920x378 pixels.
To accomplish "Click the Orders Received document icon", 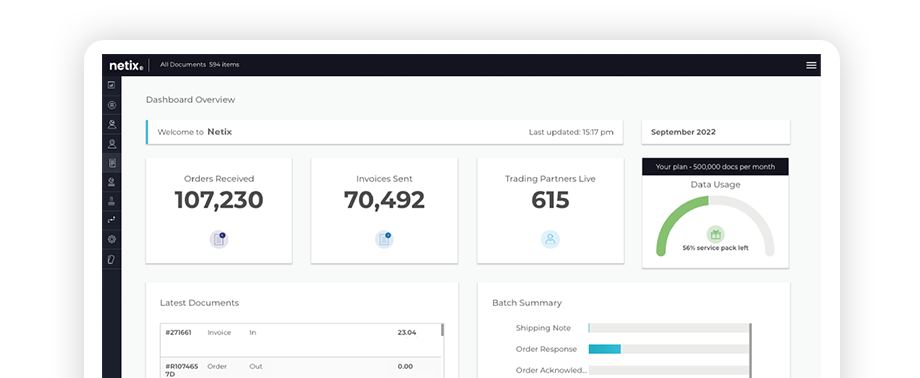I will tap(219, 239).
